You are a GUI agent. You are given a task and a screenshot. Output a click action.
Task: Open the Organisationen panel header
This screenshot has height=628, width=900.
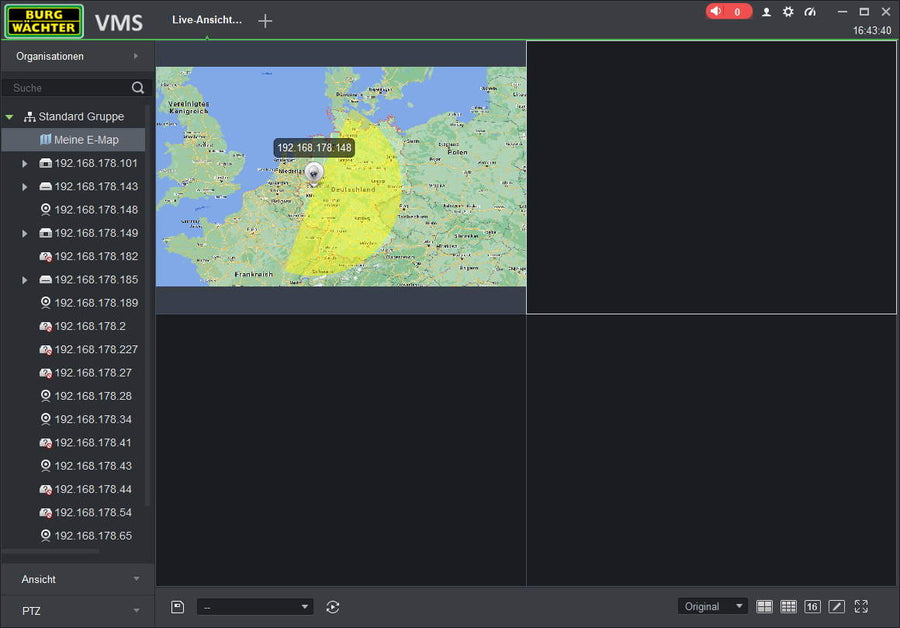77,56
